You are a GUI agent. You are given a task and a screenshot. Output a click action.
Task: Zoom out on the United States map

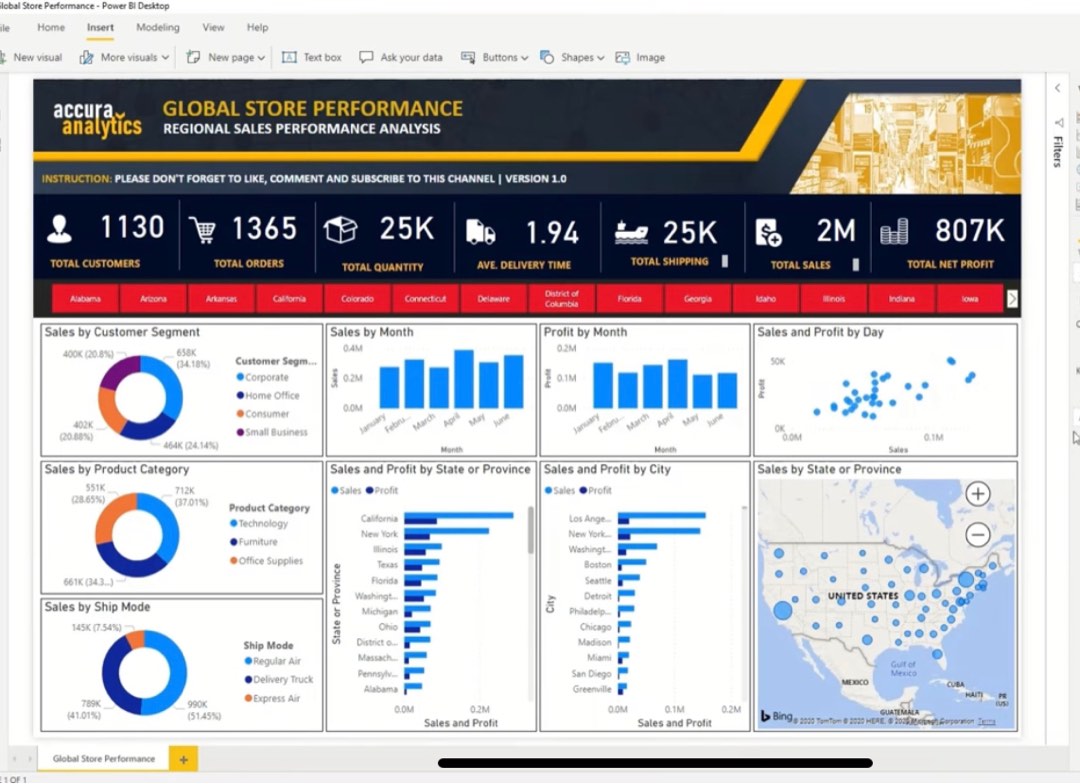tap(977, 535)
